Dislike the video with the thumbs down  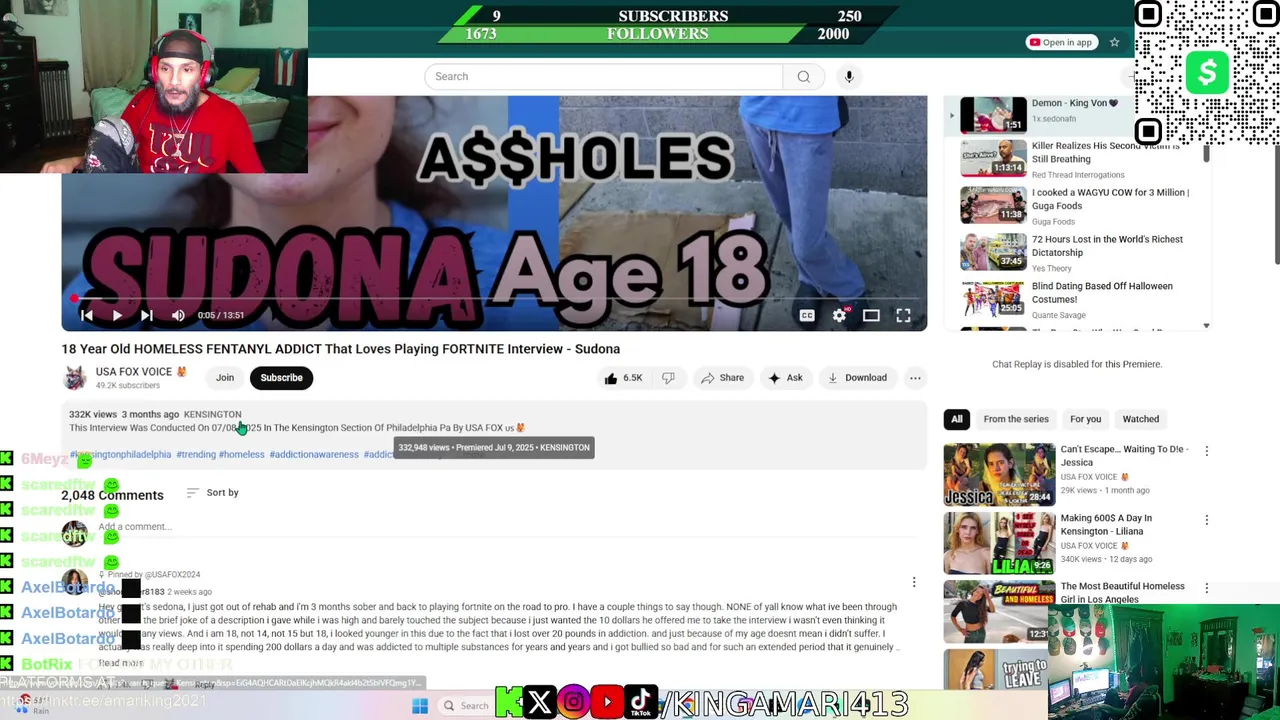[x=668, y=378]
